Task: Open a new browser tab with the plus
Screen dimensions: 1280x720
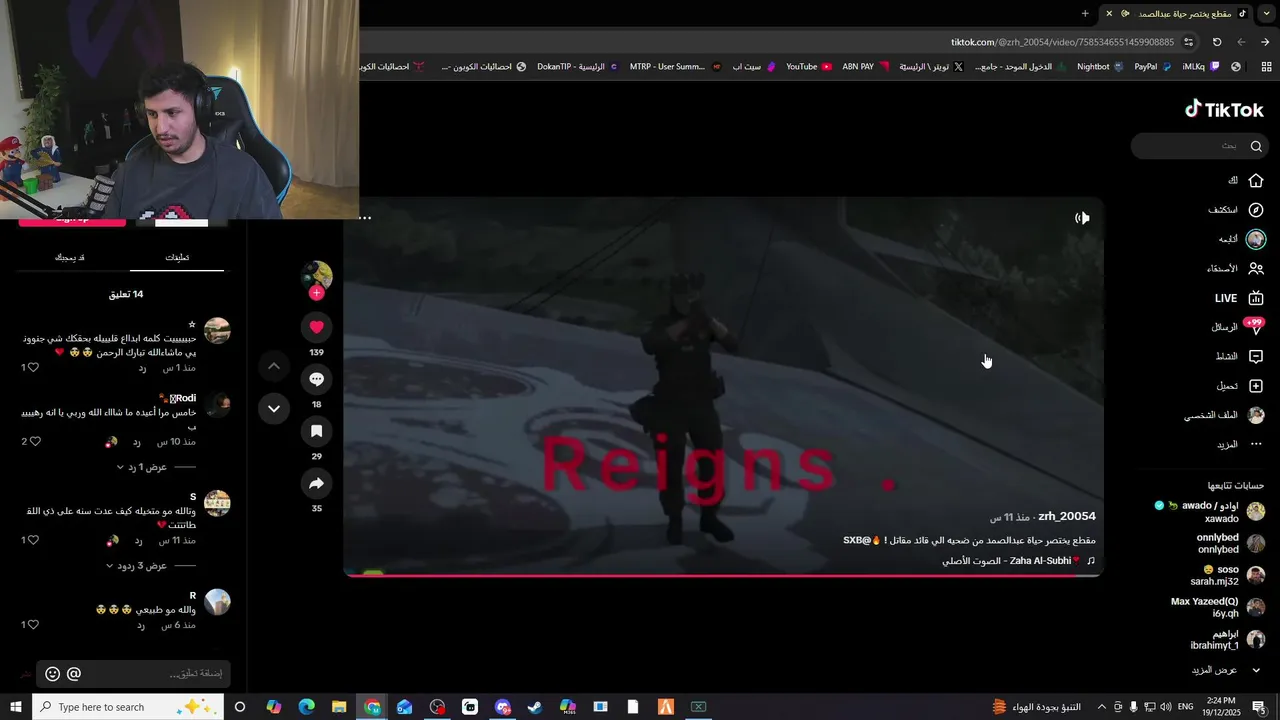Action: (x=1085, y=13)
